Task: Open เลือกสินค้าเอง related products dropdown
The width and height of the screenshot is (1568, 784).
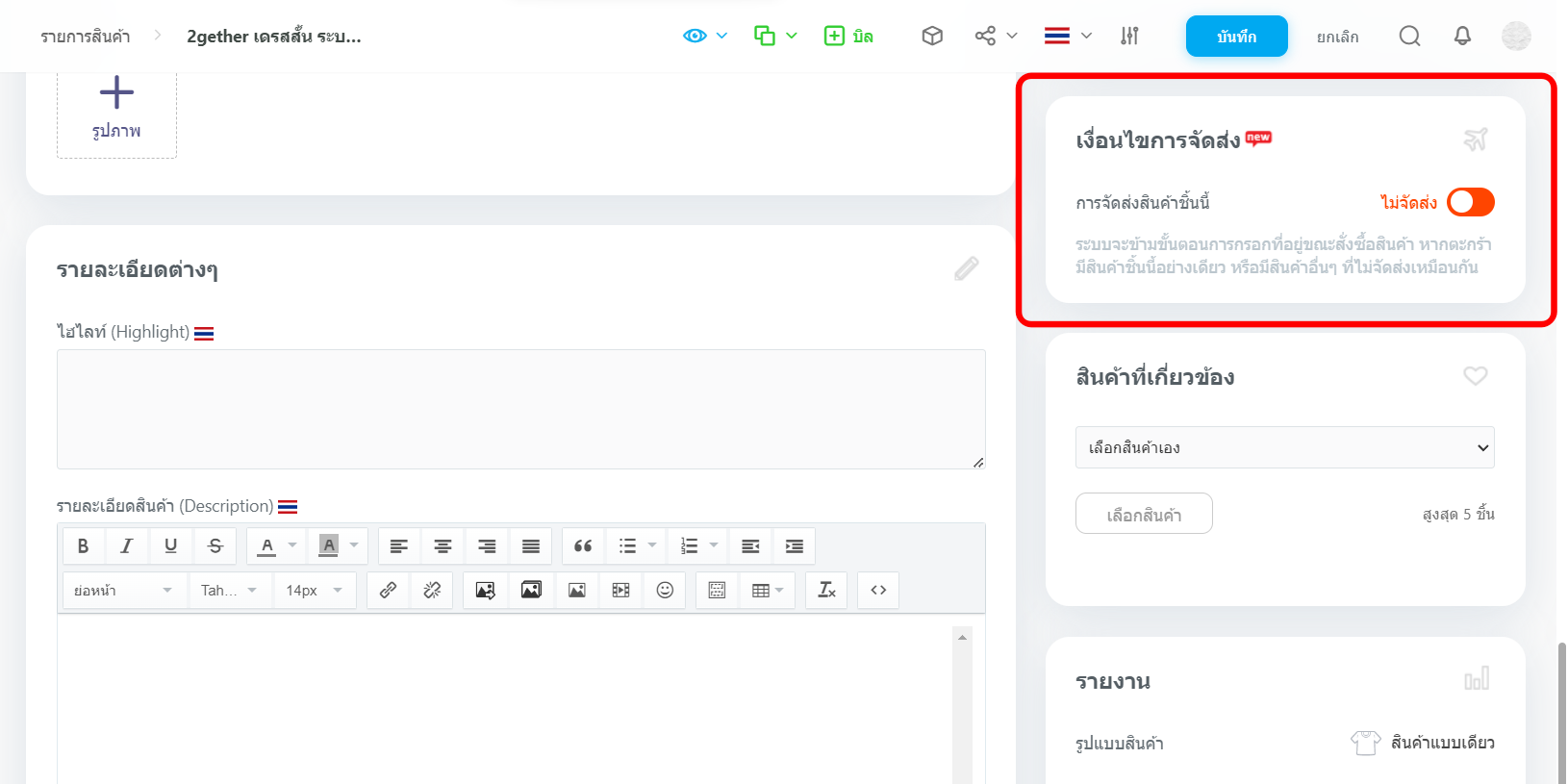Action: [x=1284, y=447]
